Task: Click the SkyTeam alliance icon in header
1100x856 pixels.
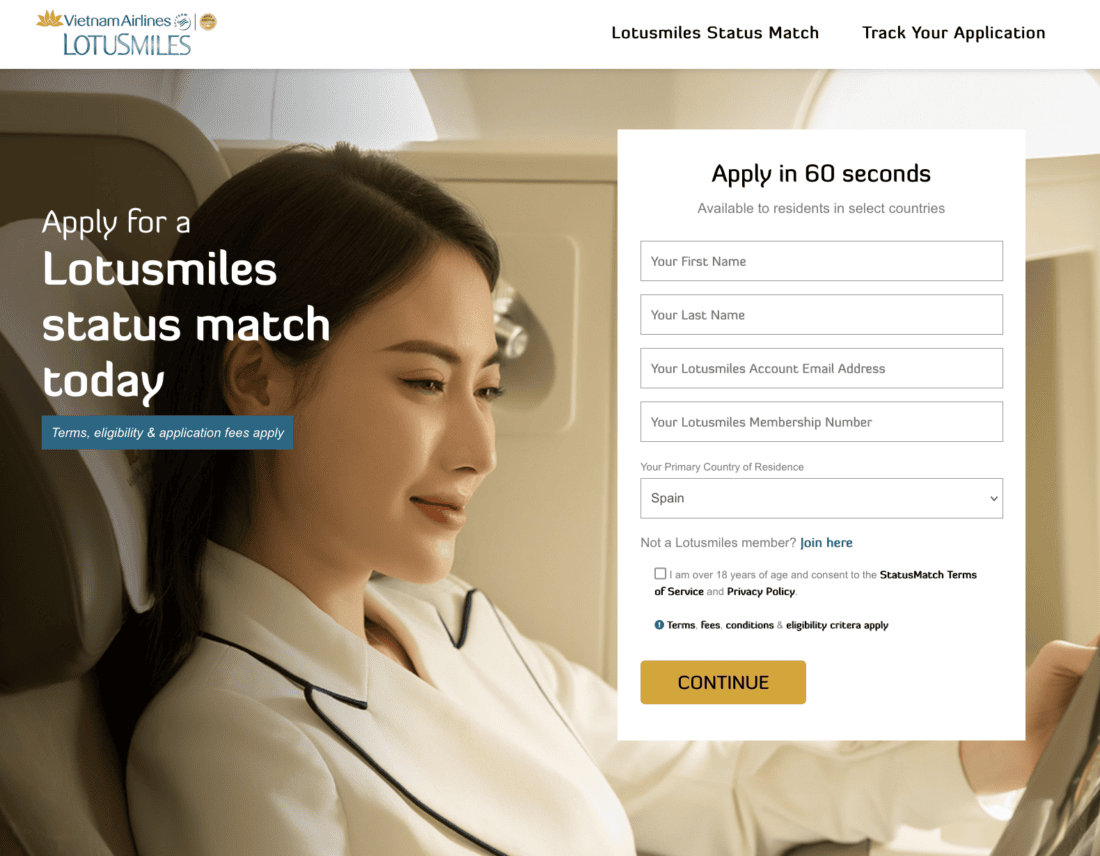Action: coord(182,22)
